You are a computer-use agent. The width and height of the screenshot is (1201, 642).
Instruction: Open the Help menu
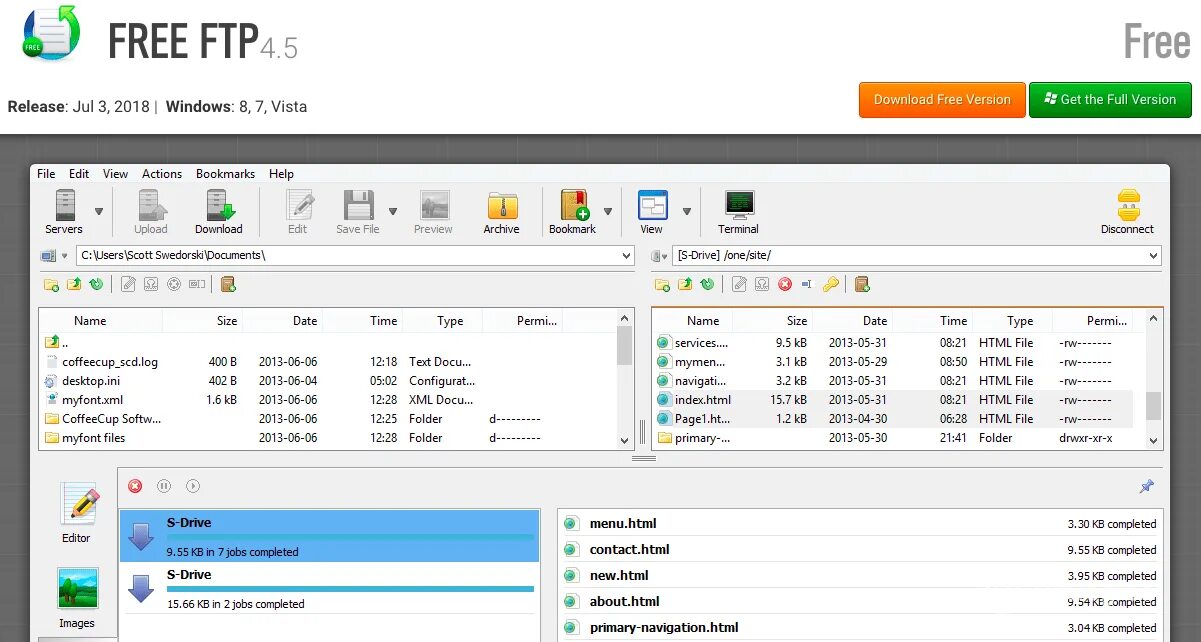click(x=282, y=174)
